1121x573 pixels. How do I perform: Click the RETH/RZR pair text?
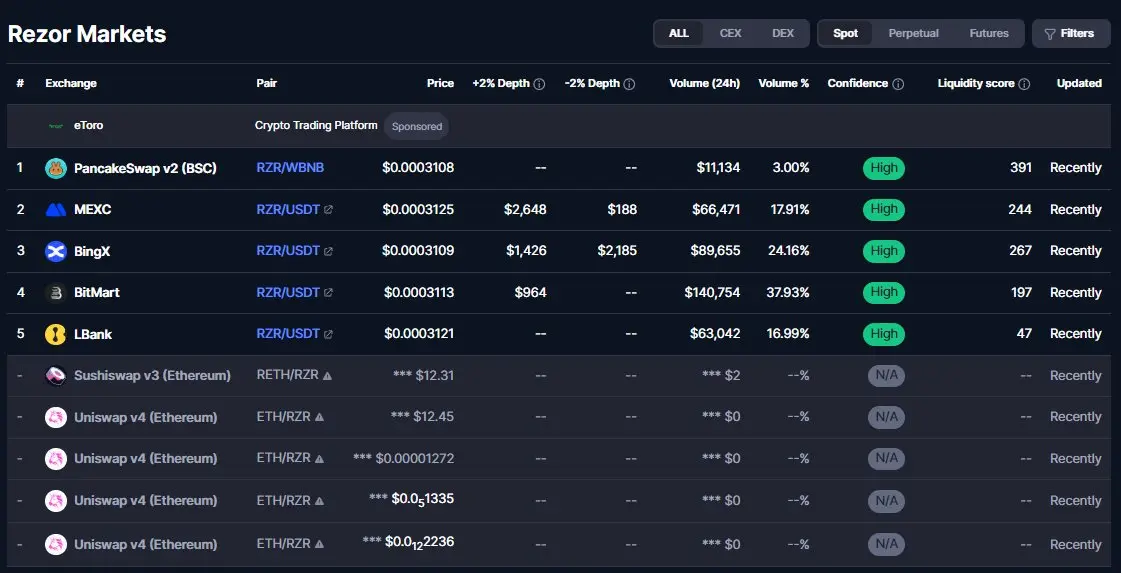(x=288, y=376)
